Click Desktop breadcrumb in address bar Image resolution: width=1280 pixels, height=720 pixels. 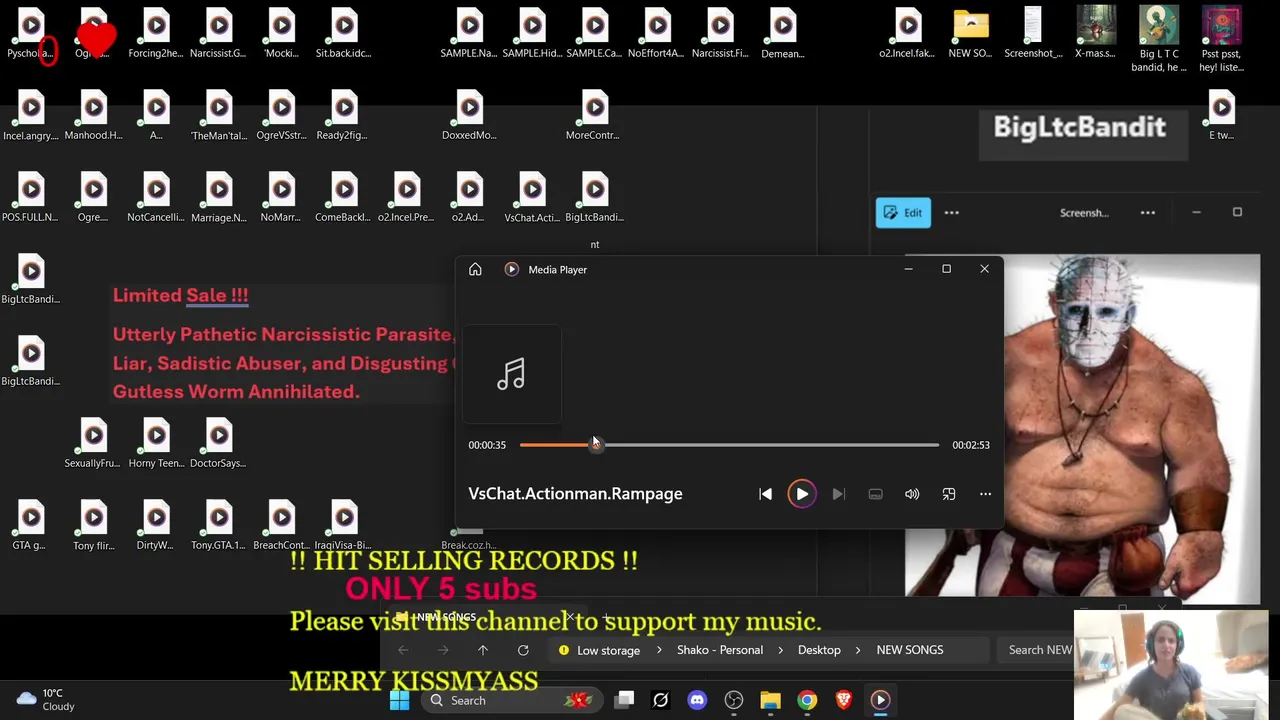point(819,650)
